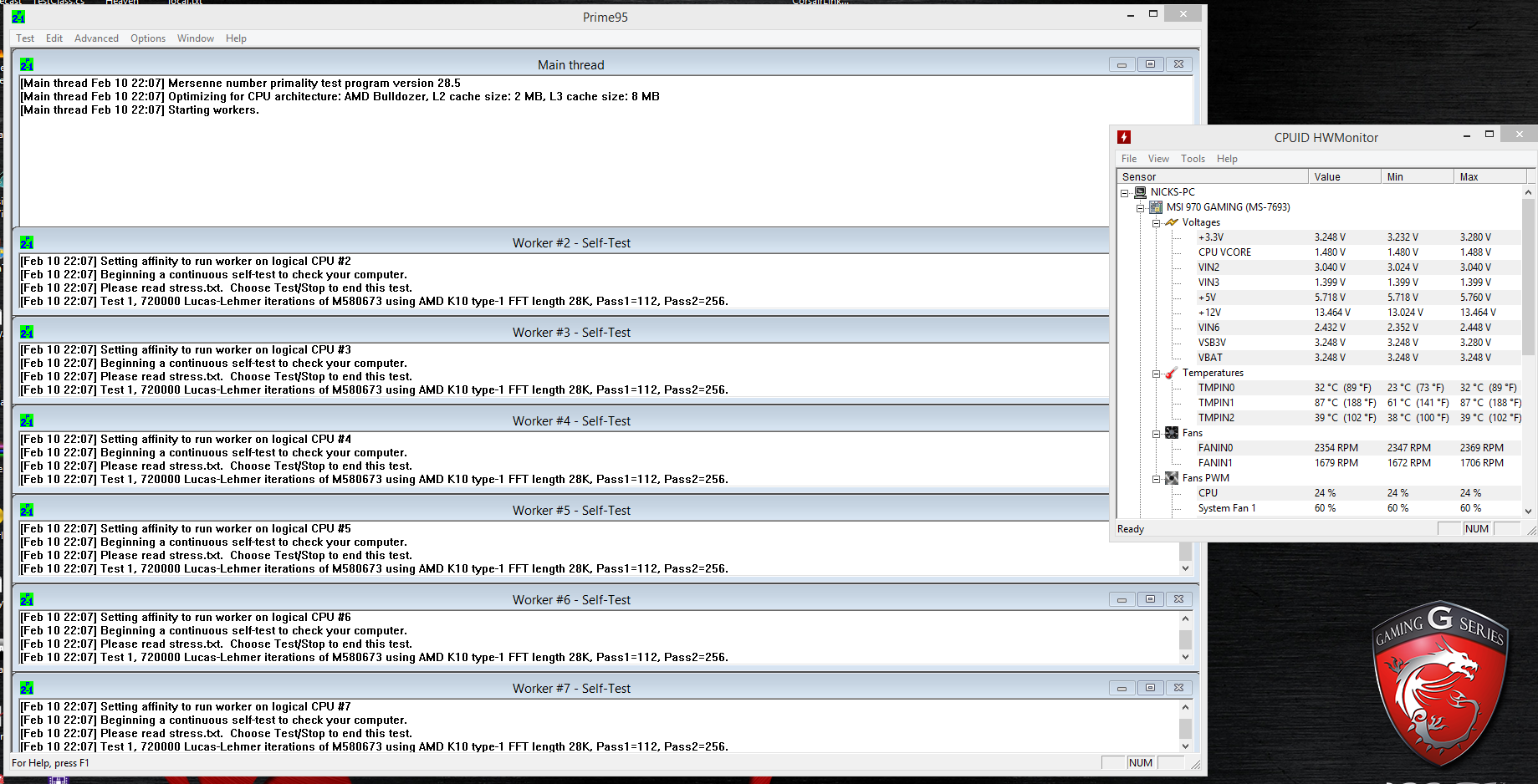
Task: Click the Prime95 title bar application icon
Action: (18, 17)
